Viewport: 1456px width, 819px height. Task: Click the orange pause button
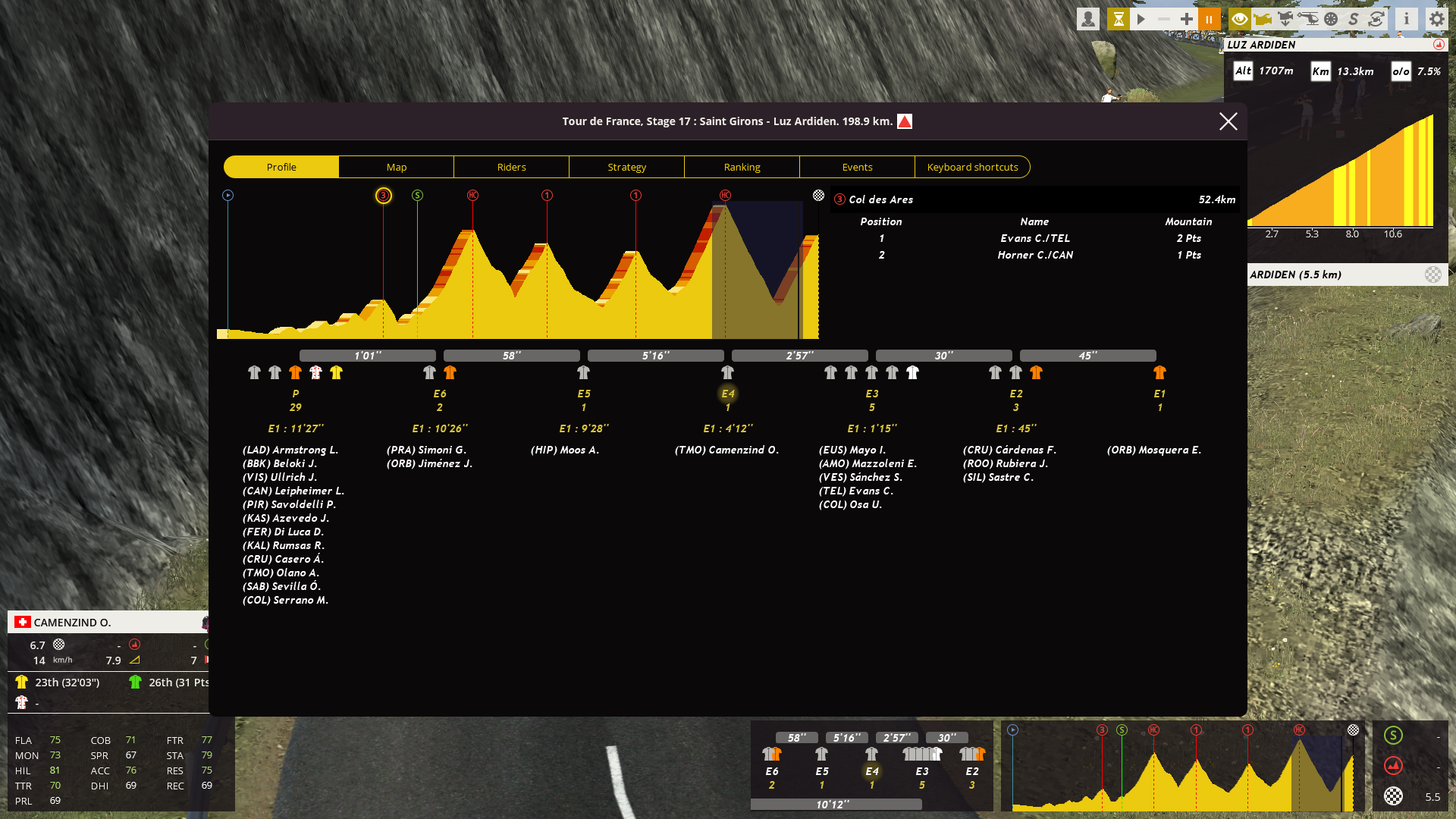click(1210, 19)
